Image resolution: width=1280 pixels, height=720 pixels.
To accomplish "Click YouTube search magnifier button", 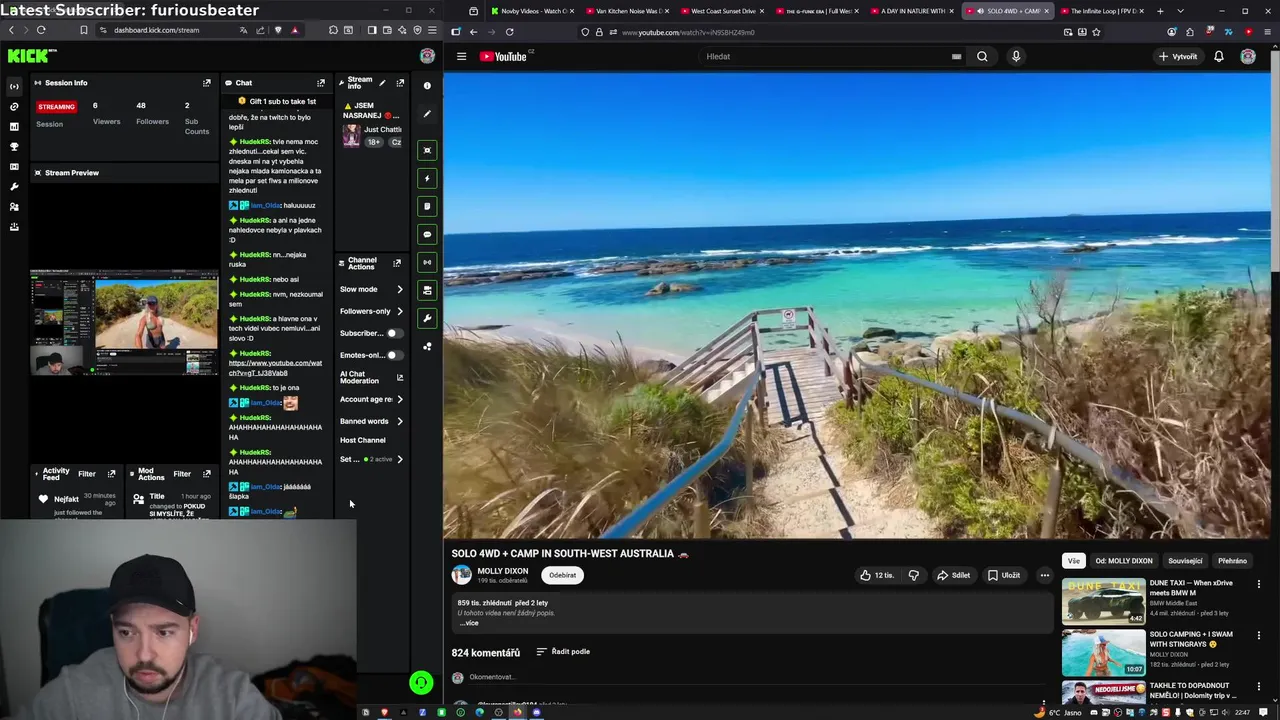I will 982,57.
